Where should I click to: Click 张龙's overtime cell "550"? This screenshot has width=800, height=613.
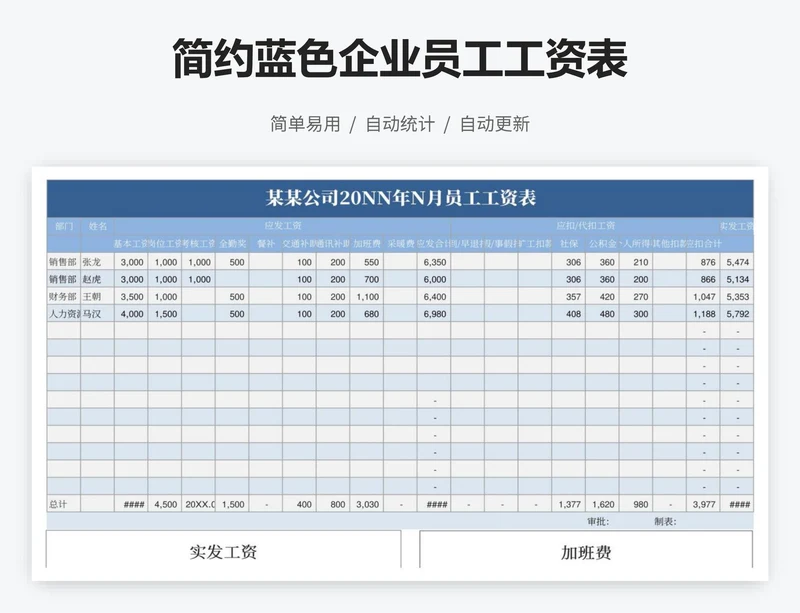pos(367,262)
